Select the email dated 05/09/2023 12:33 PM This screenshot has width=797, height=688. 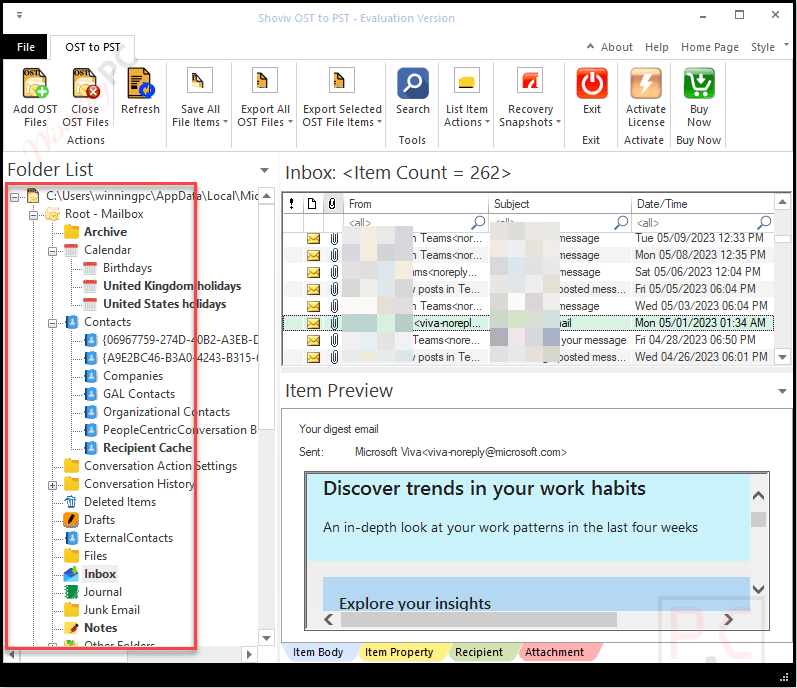point(528,238)
